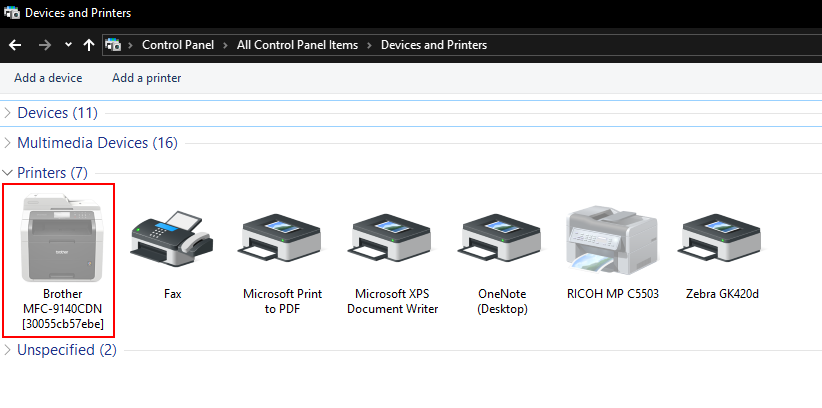Click Add a printer

[x=146, y=78]
